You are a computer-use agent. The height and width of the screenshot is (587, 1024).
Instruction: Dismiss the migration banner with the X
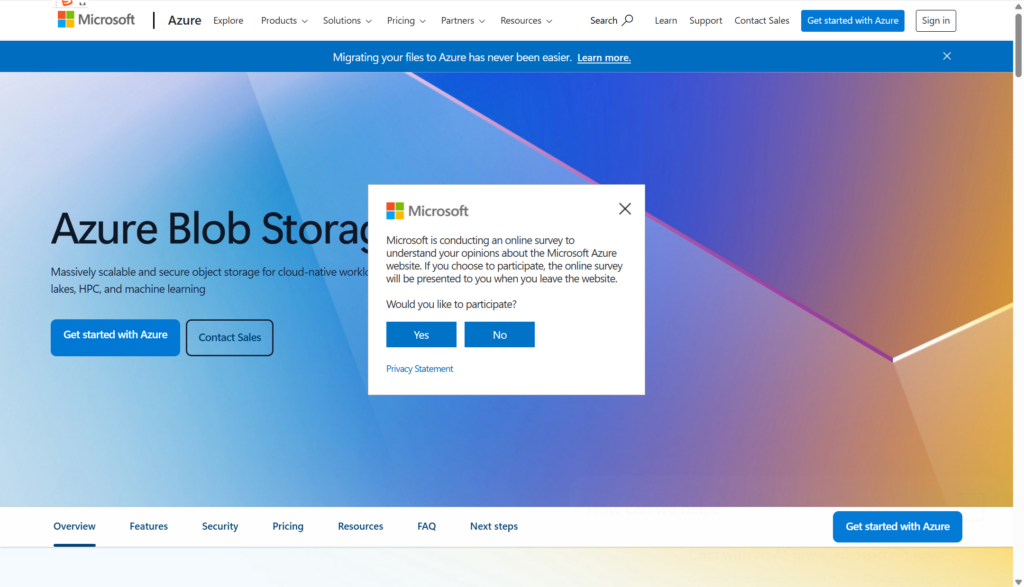946,56
